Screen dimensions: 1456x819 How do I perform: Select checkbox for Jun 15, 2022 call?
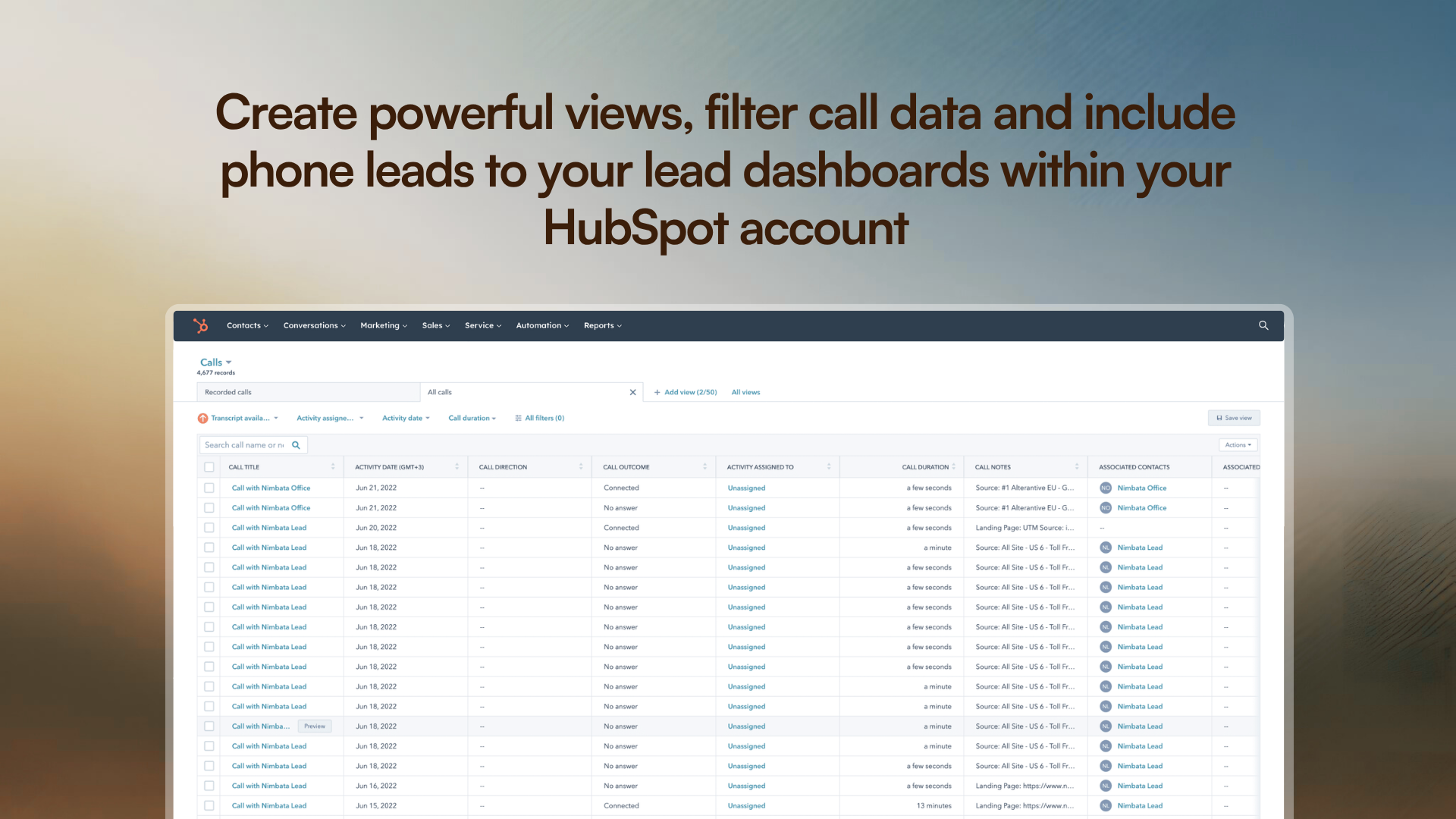pyautogui.click(x=209, y=805)
